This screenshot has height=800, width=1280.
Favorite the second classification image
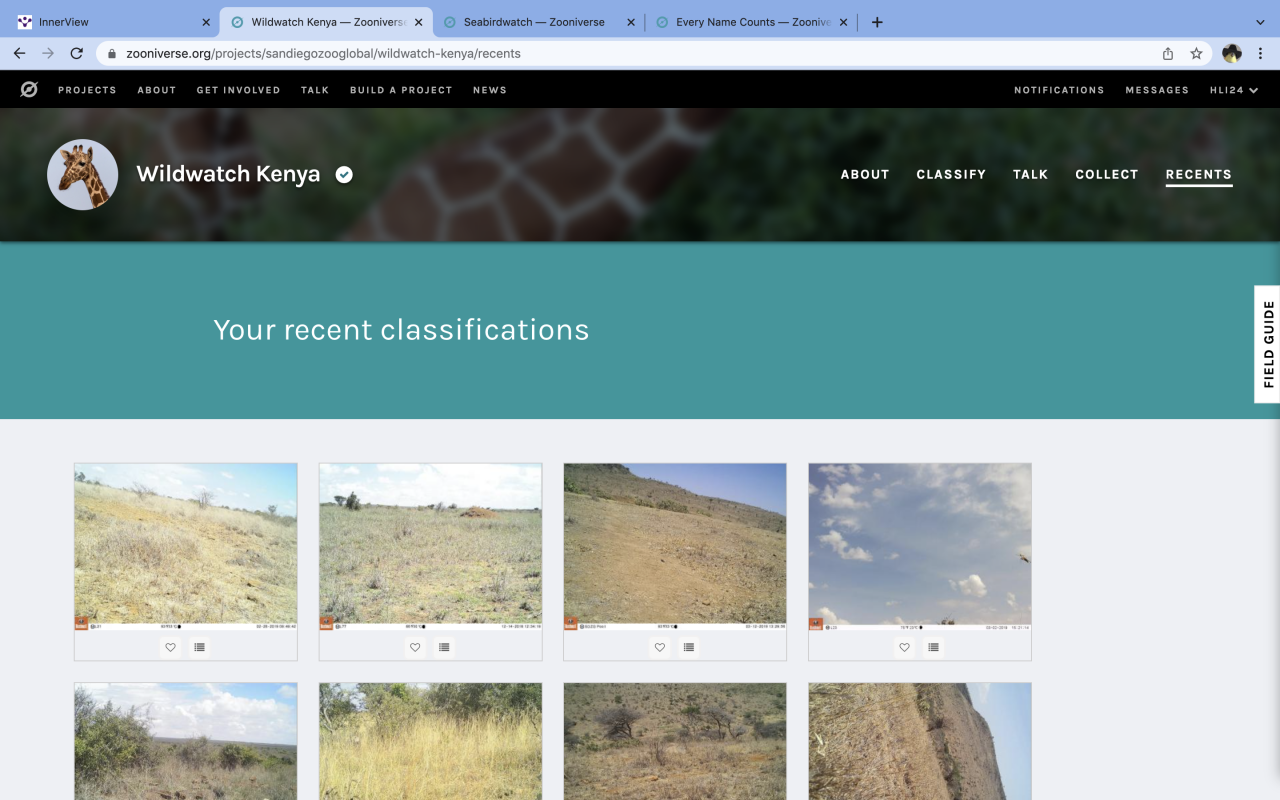click(415, 647)
